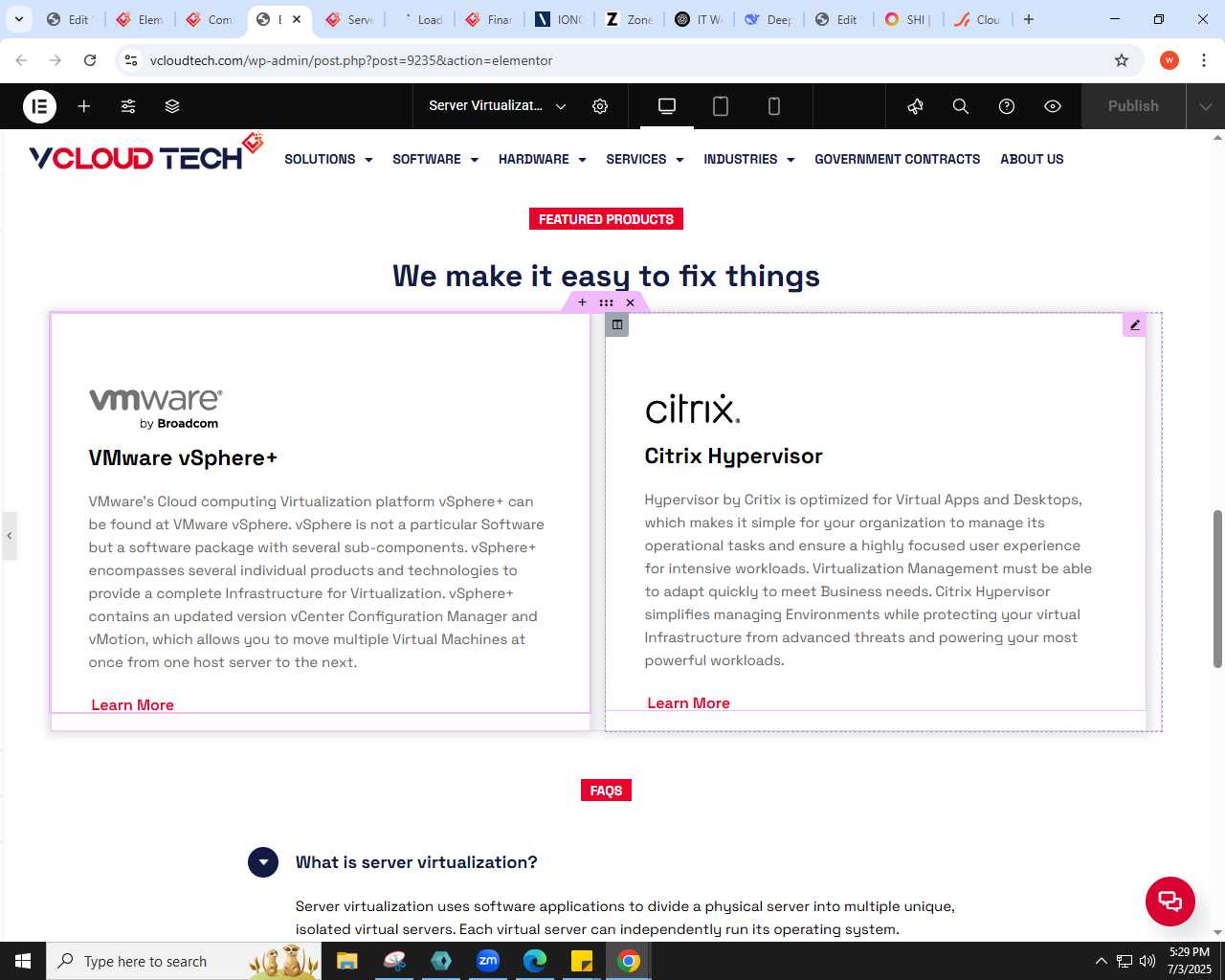Open Chrome three-dot menu

[x=1203, y=60]
